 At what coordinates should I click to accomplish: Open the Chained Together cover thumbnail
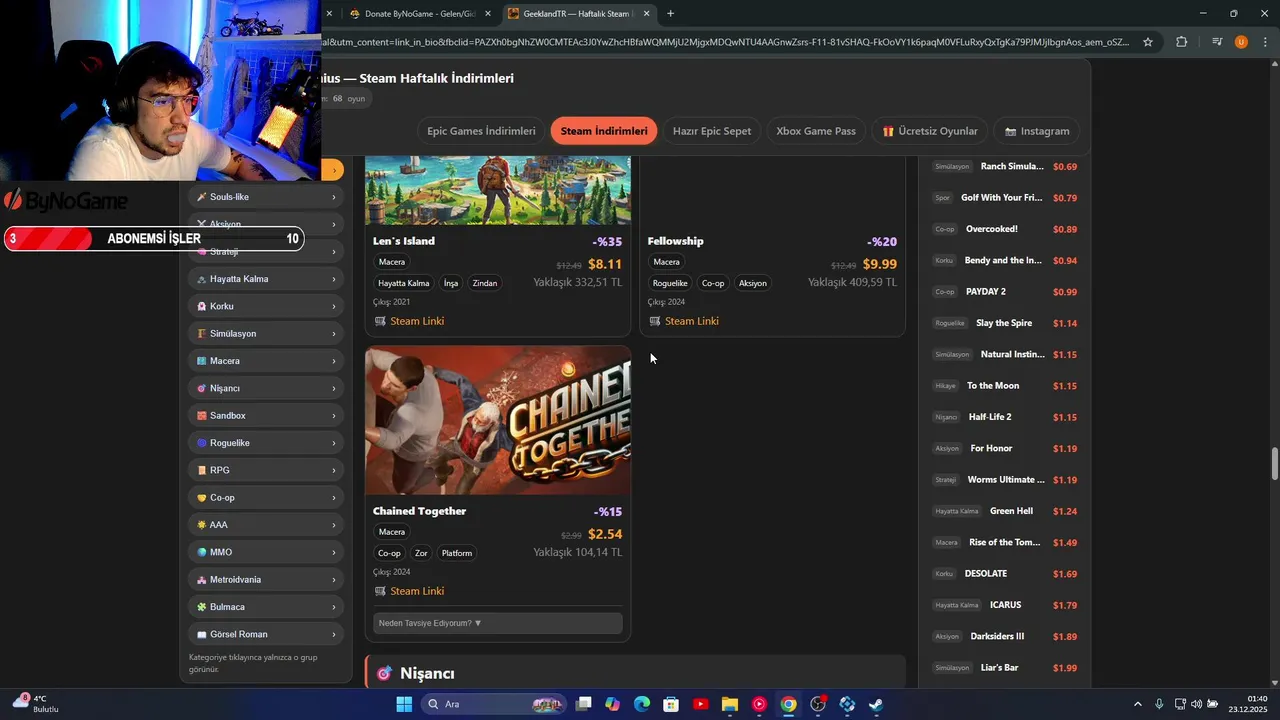498,420
